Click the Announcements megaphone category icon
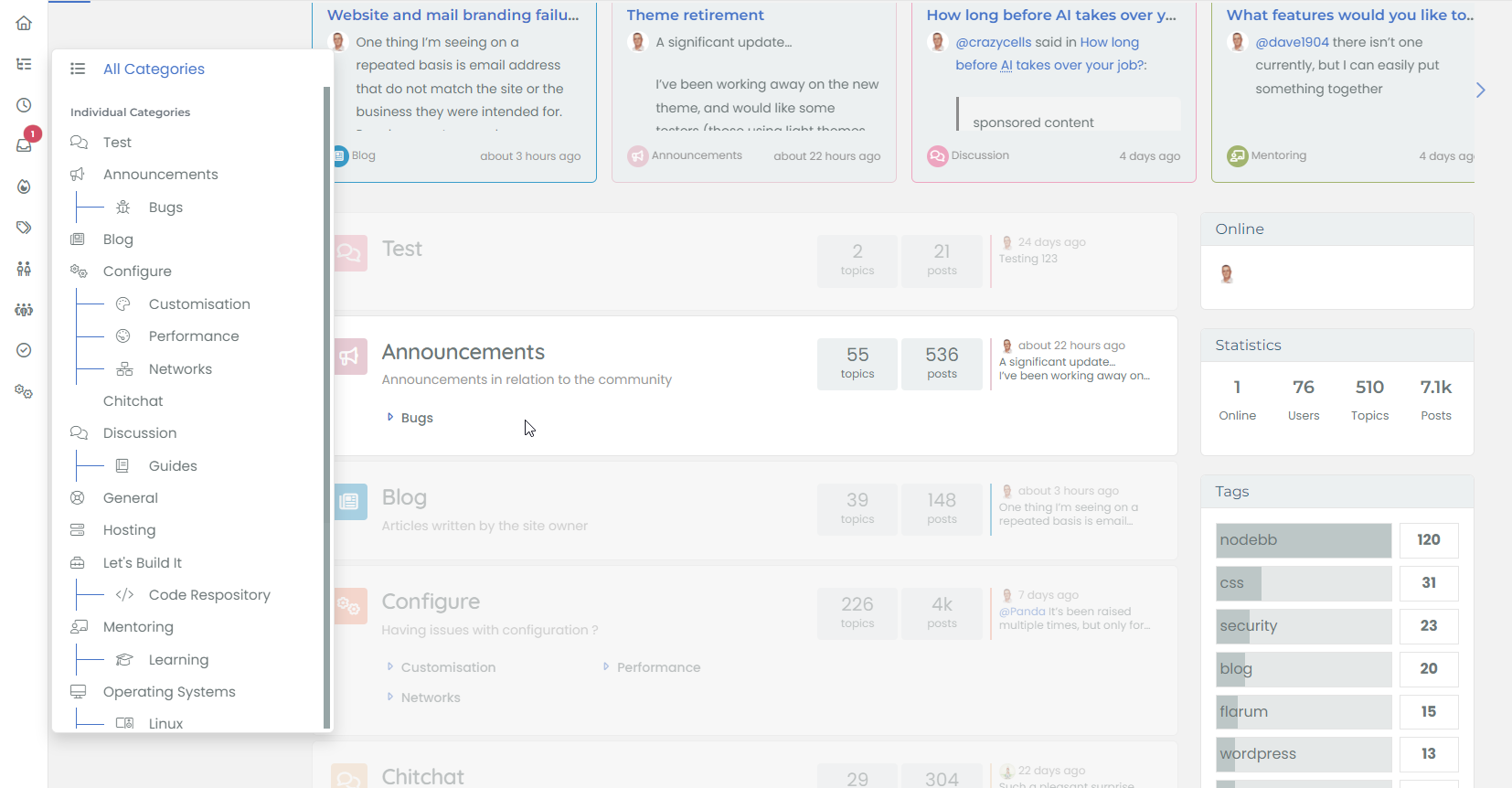The height and width of the screenshot is (788, 1512). [350, 357]
